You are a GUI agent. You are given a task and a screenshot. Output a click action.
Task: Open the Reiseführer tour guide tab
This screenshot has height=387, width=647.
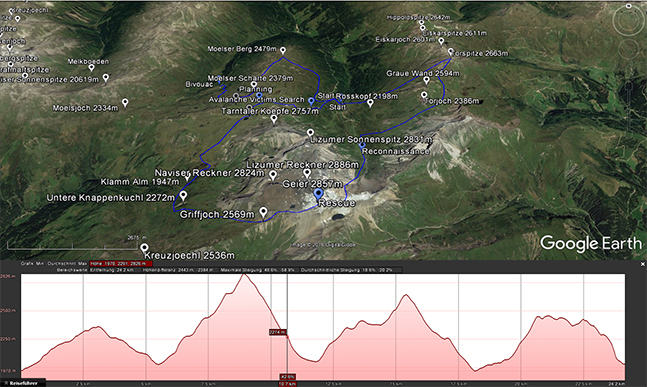coord(23,383)
